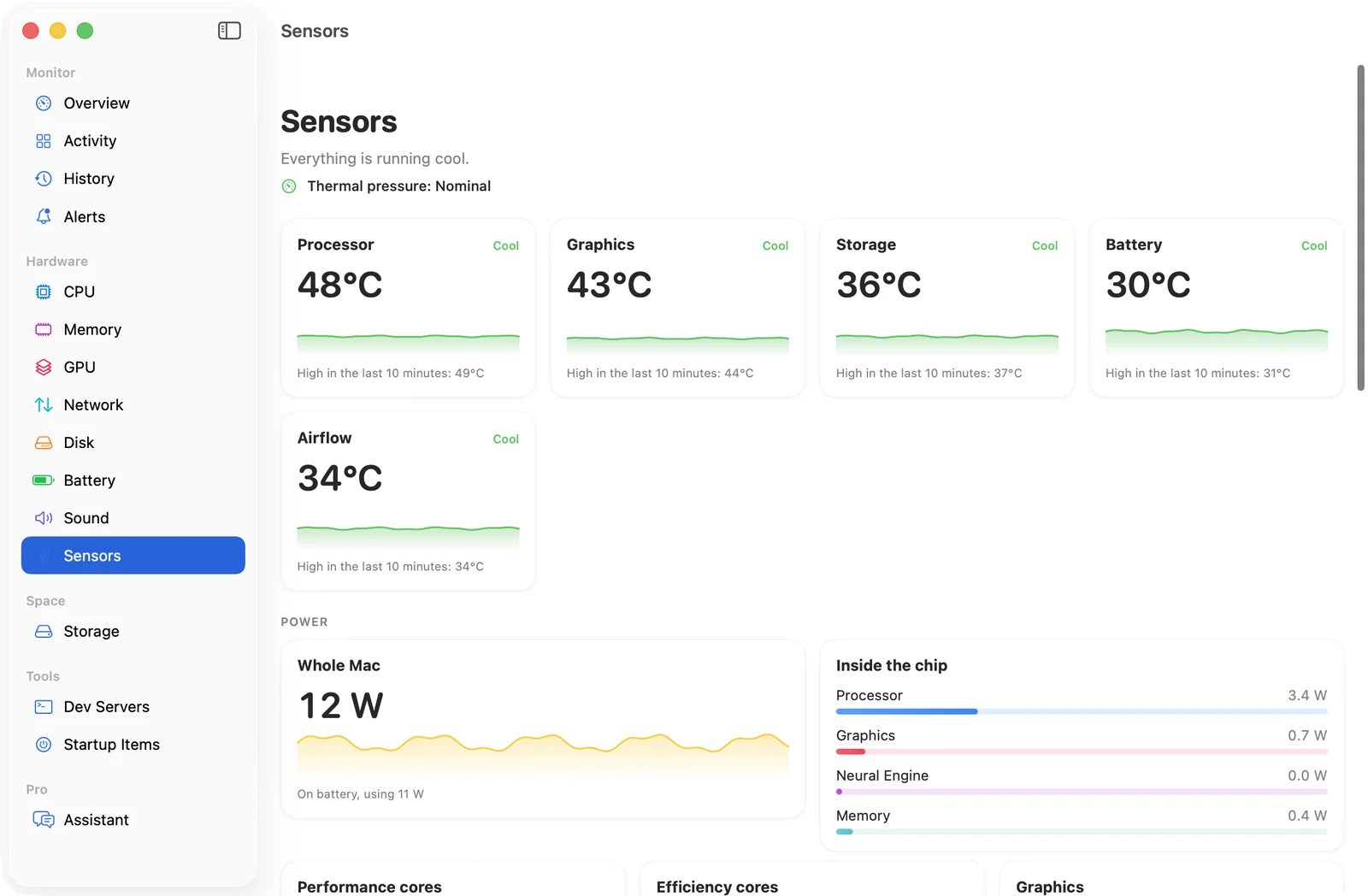Click the Performance cores heading
Viewport: 1368px width, 896px height.
click(369, 887)
